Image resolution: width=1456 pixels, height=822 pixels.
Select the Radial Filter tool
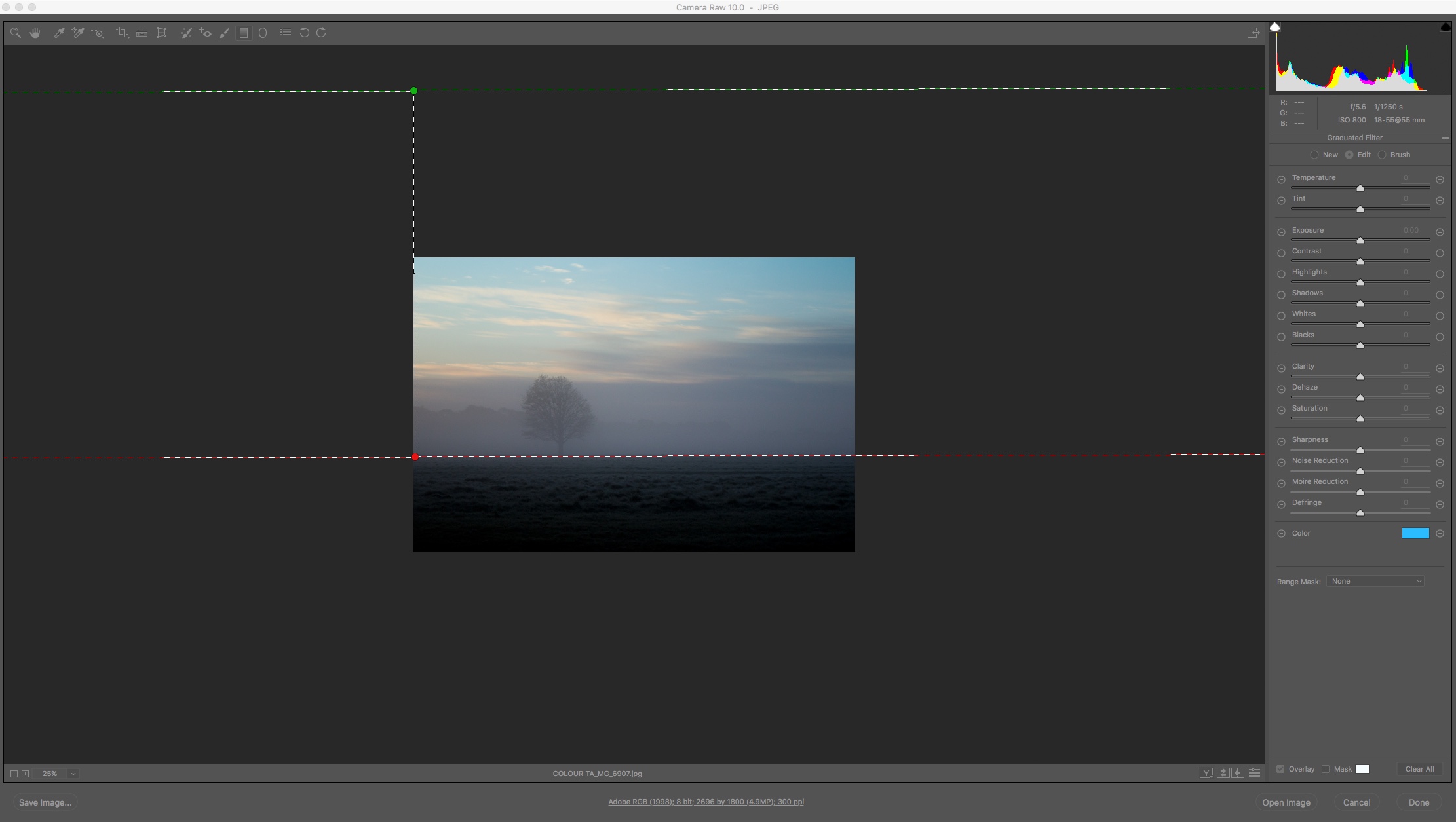pyautogui.click(x=263, y=33)
